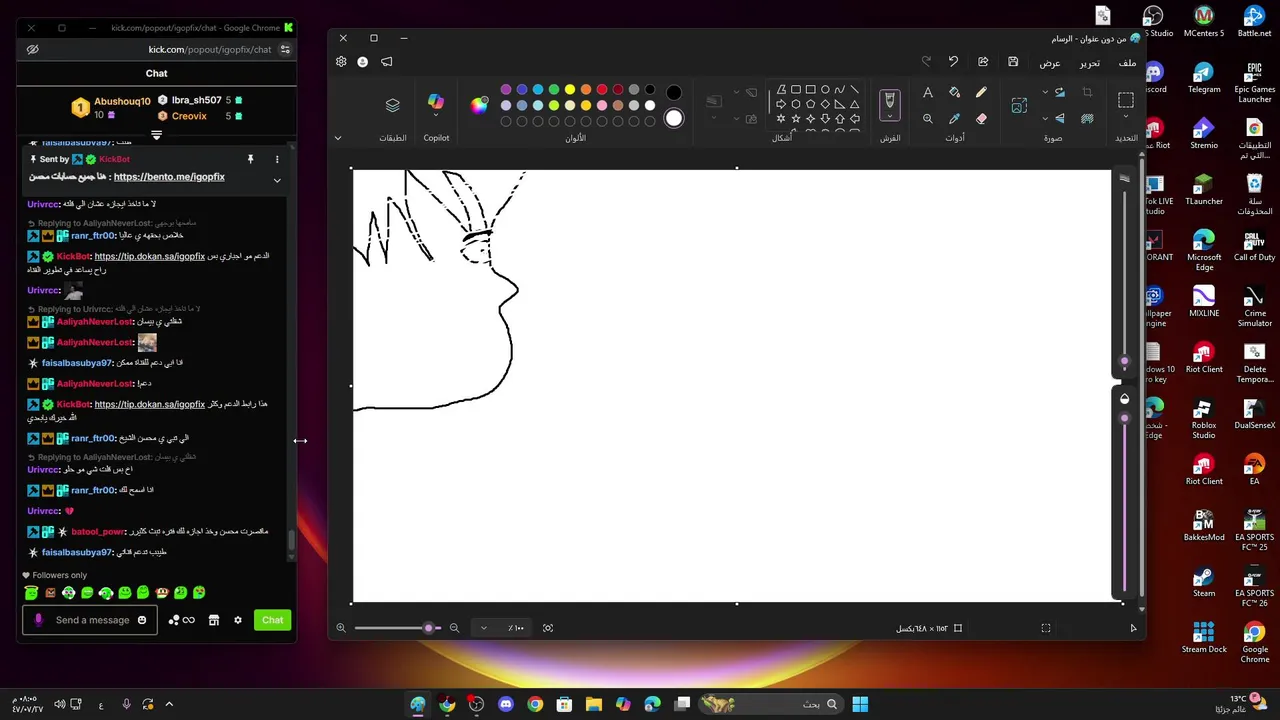
Task: Adjust the Paint zoom slider handle
Action: coord(429,628)
